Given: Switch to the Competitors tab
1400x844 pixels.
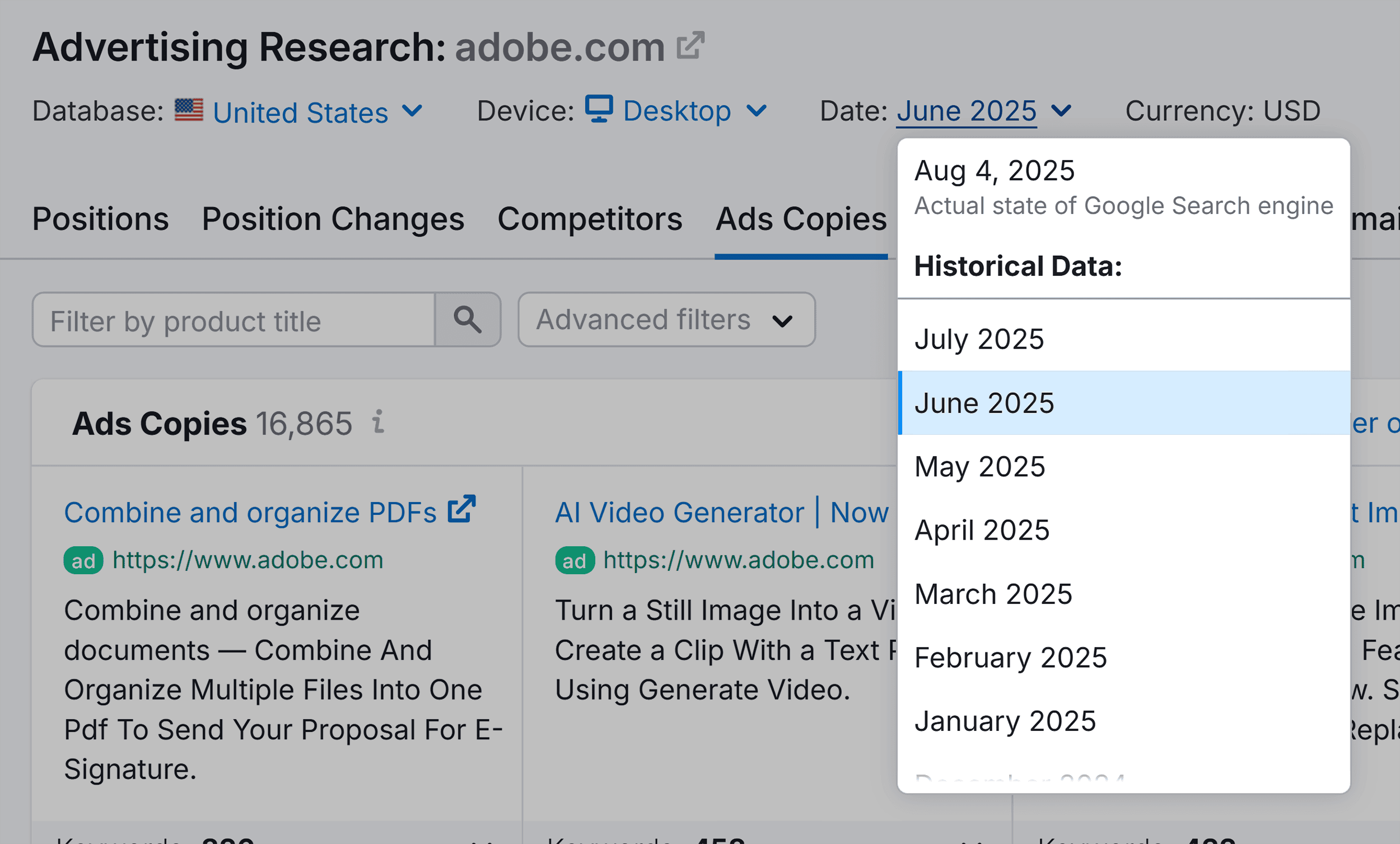Looking at the screenshot, I should pyautogui.click(x=590, y=219).
